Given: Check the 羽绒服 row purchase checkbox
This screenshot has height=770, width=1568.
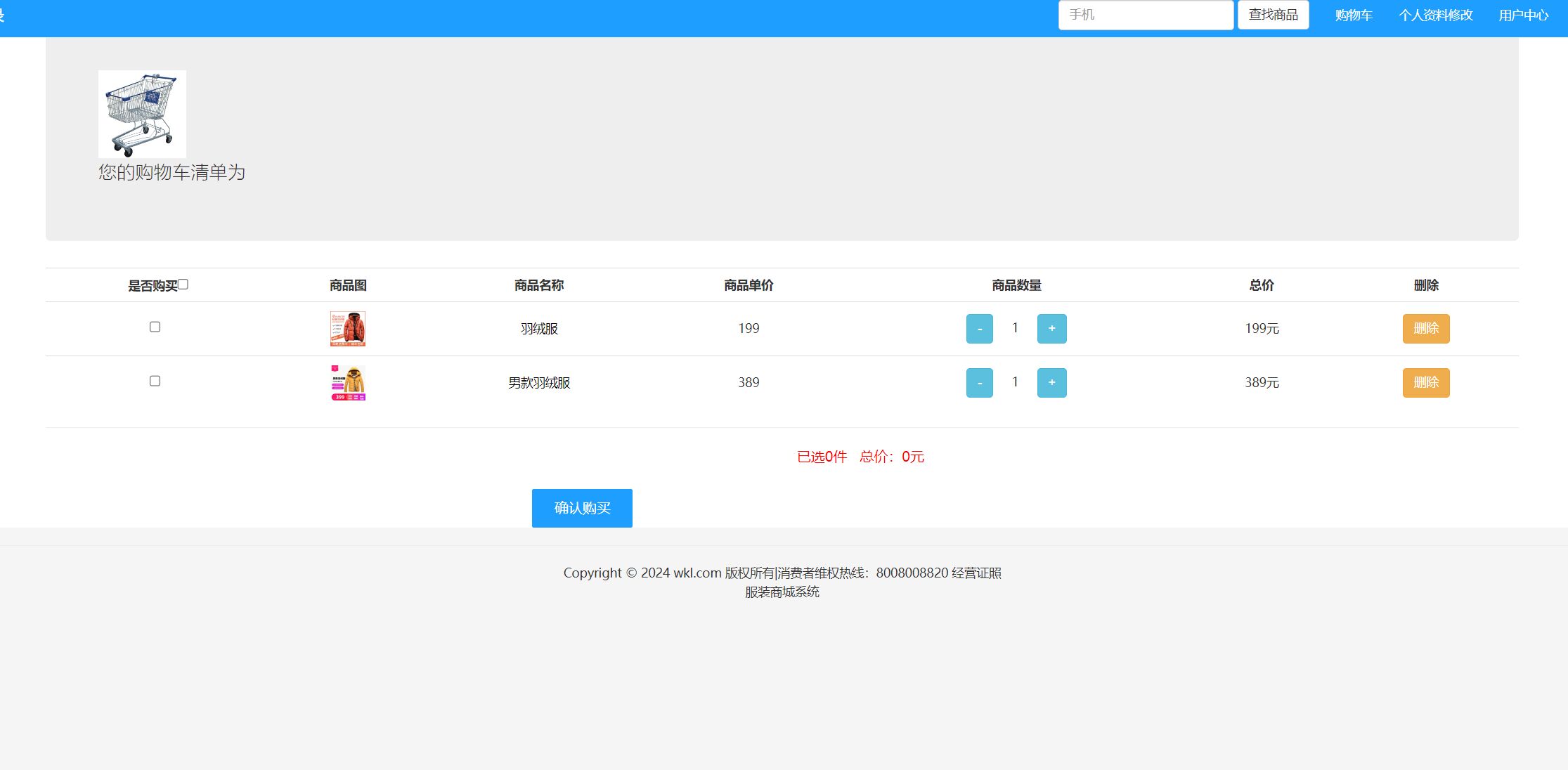Looking at the screenshot, I should (155, 327).
